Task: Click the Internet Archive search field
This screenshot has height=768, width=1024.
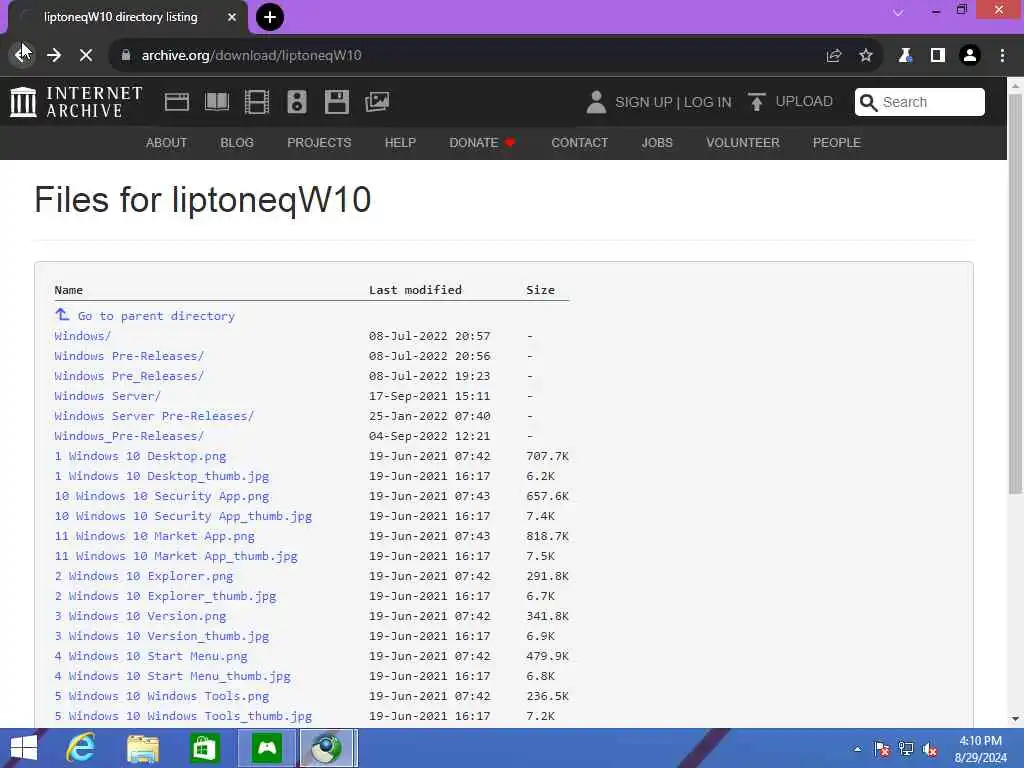Action: [920, 102]
